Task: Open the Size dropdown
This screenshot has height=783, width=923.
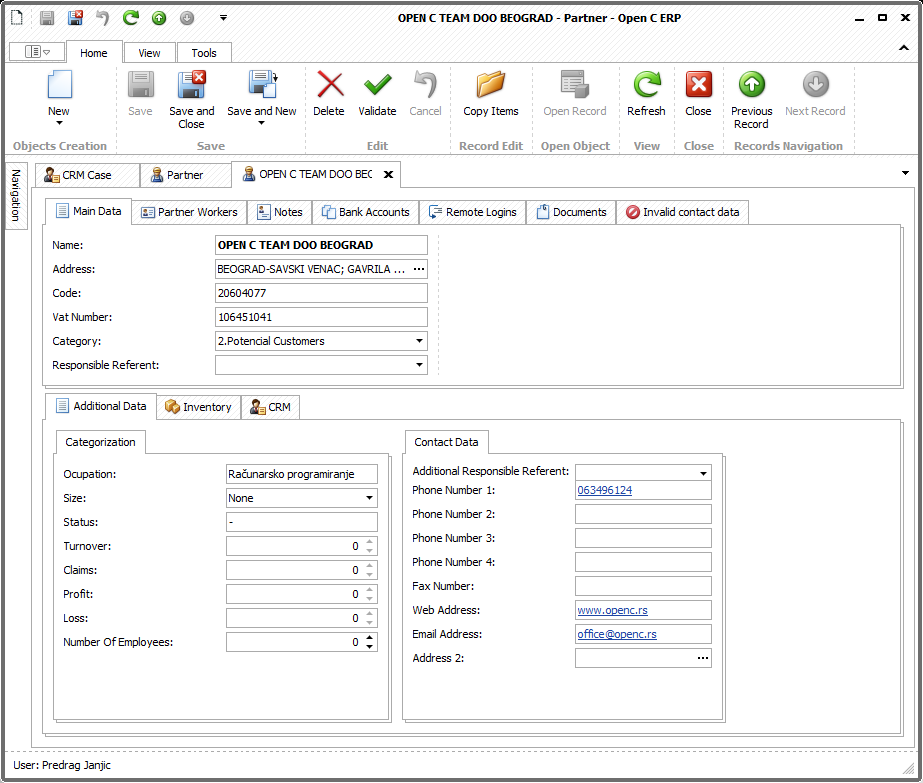Action: coord(369,498)
